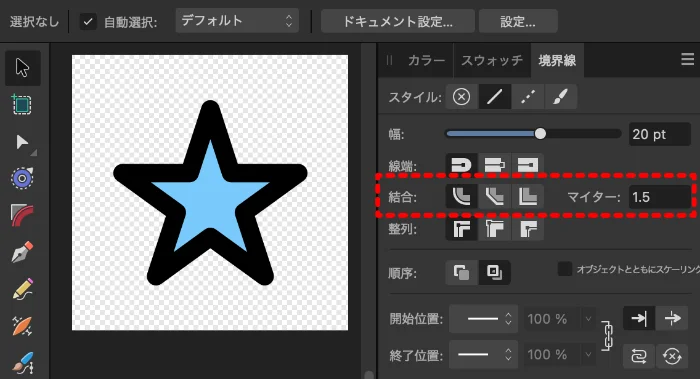Place arrowhead past line end
The width and height of the screenshot is (700, 379).
672,318
